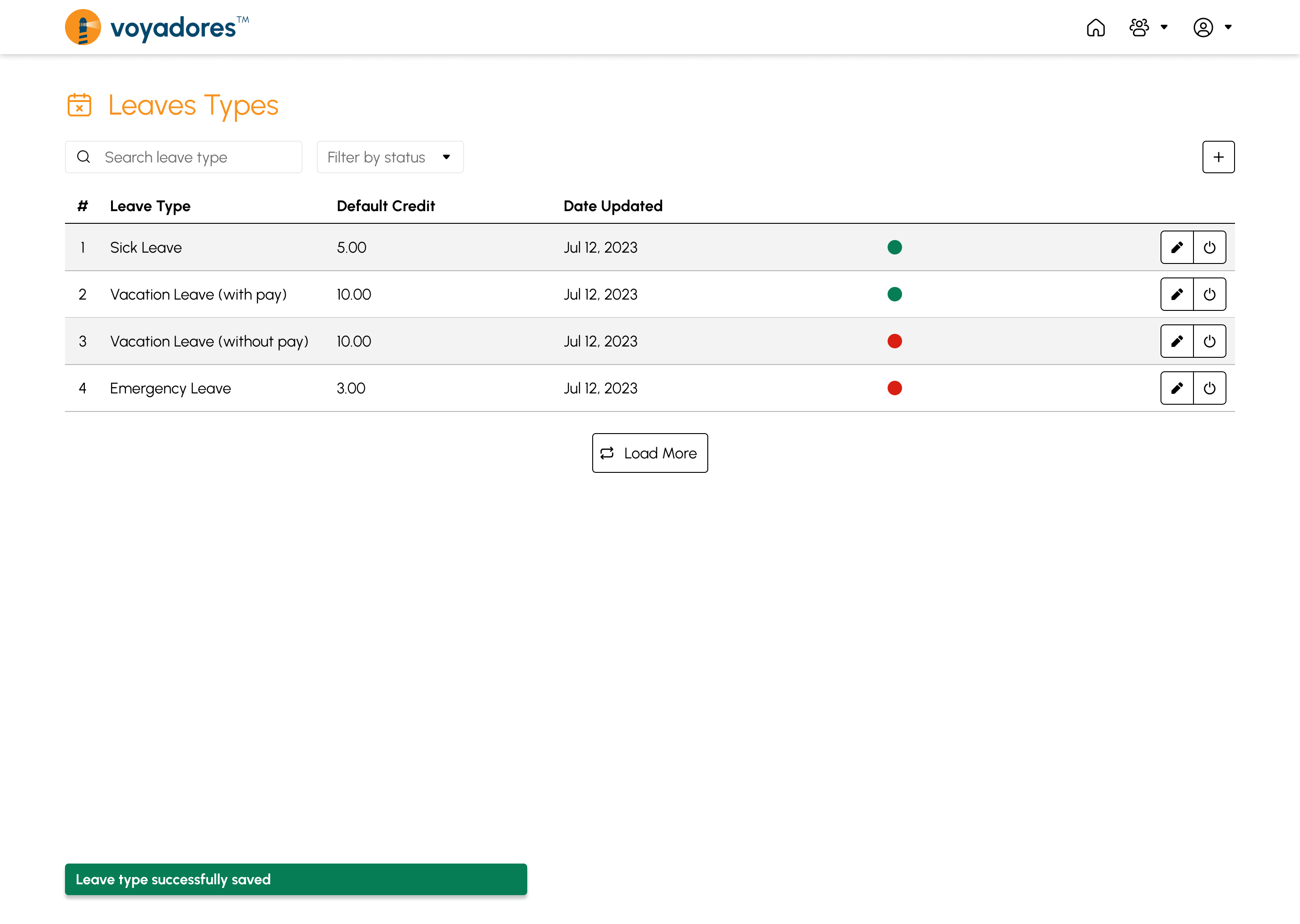
Task: Click the green status indicator for Sick Leave
Action: (x=894, y=247)
